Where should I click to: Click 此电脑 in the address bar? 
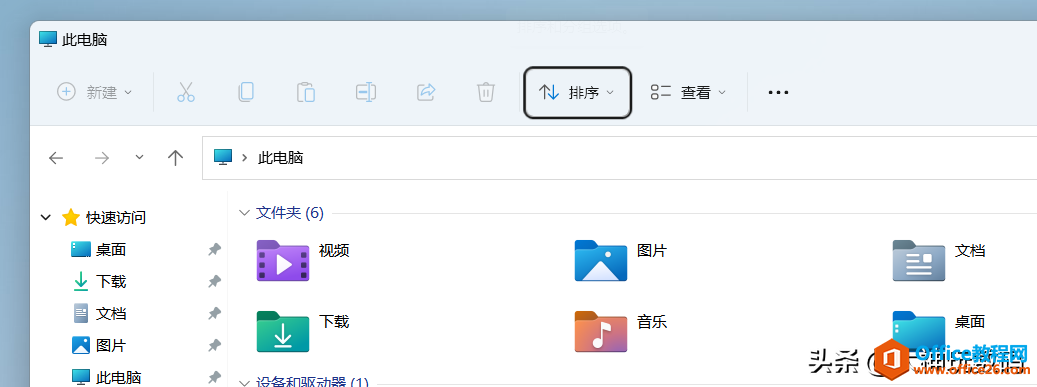click(x=280, y=158)
